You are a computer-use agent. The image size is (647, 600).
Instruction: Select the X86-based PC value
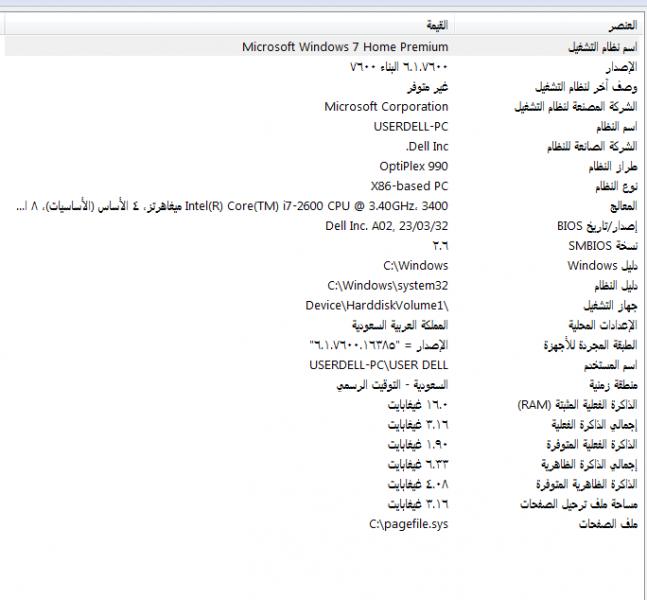(x=409, y=186)
